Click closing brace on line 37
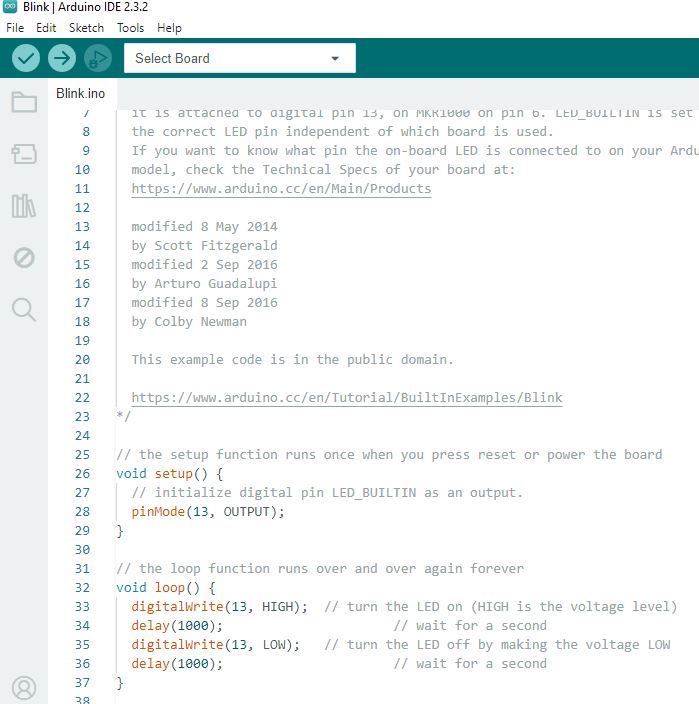Image resolution: width=699 pixels, height=704 pixels. click(x=120, y=683)
